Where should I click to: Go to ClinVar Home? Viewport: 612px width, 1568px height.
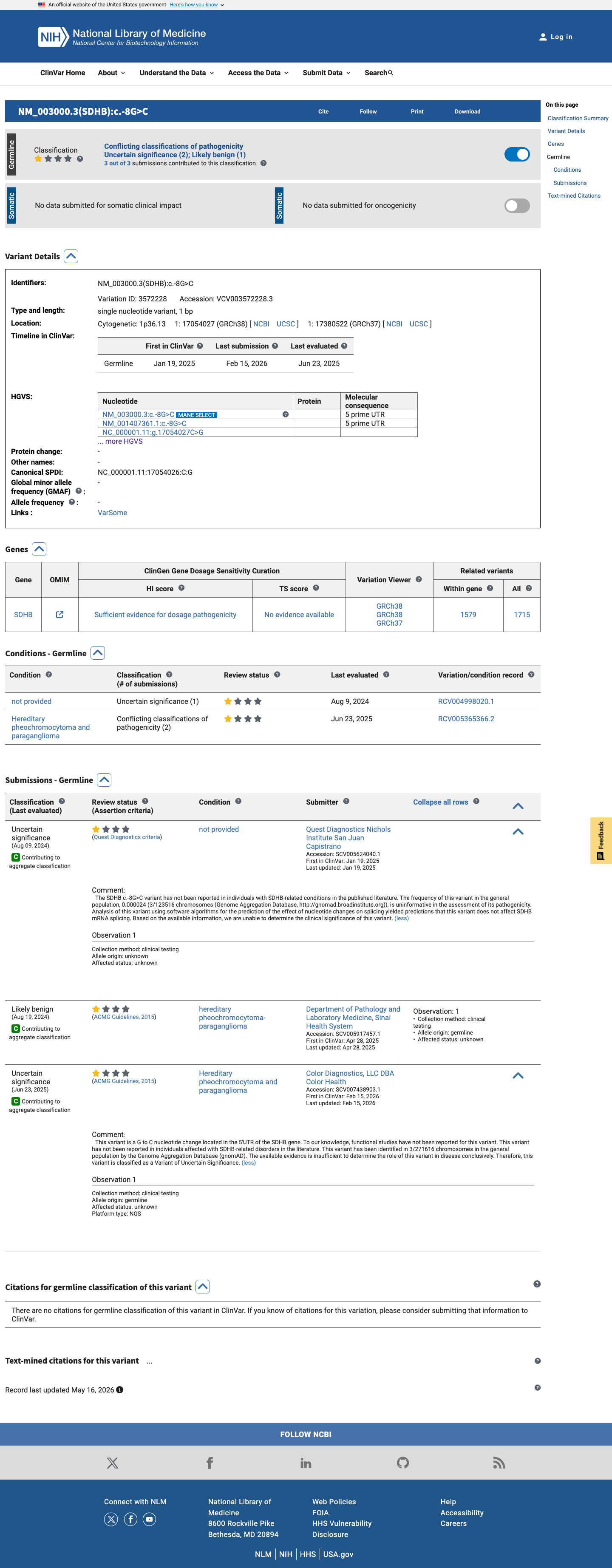(x=62, y=73)
